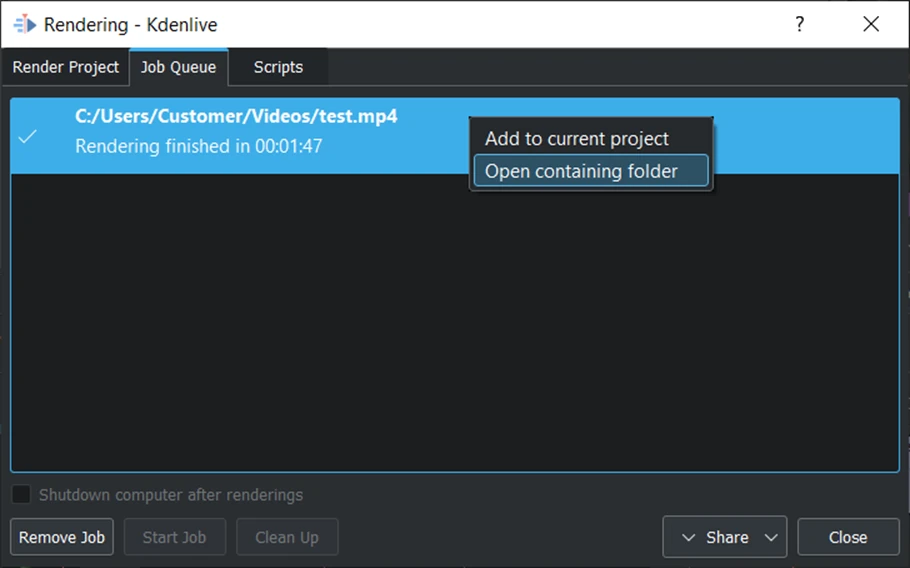The width and height of the screenshot is (910, 568).
Task: Click the Start Job button
Action: pos(175,537)
